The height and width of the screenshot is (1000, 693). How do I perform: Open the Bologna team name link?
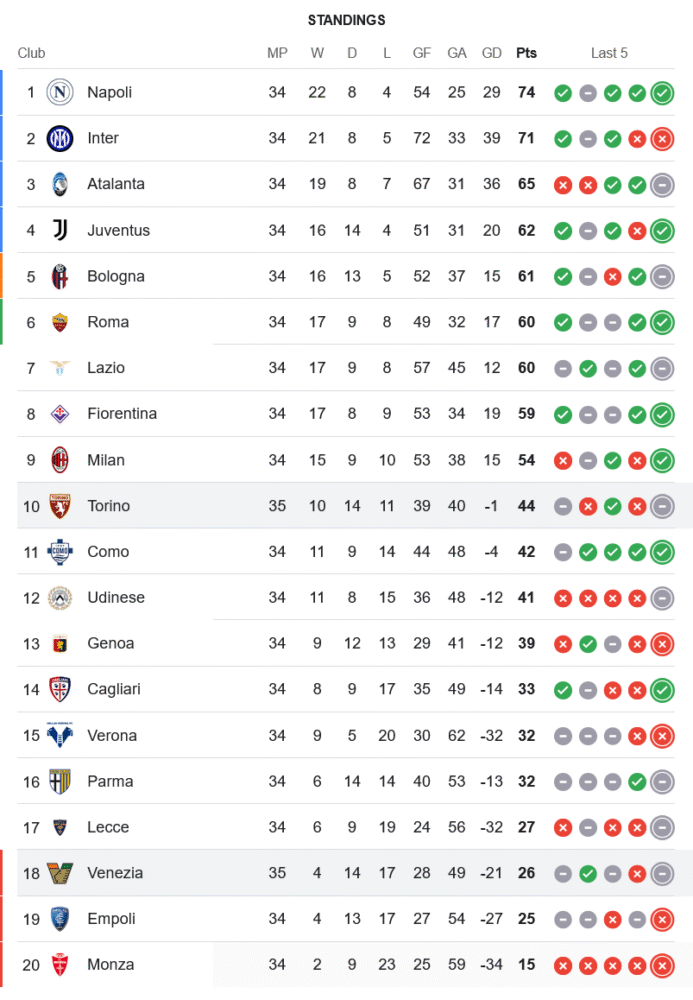coord(115,277)
